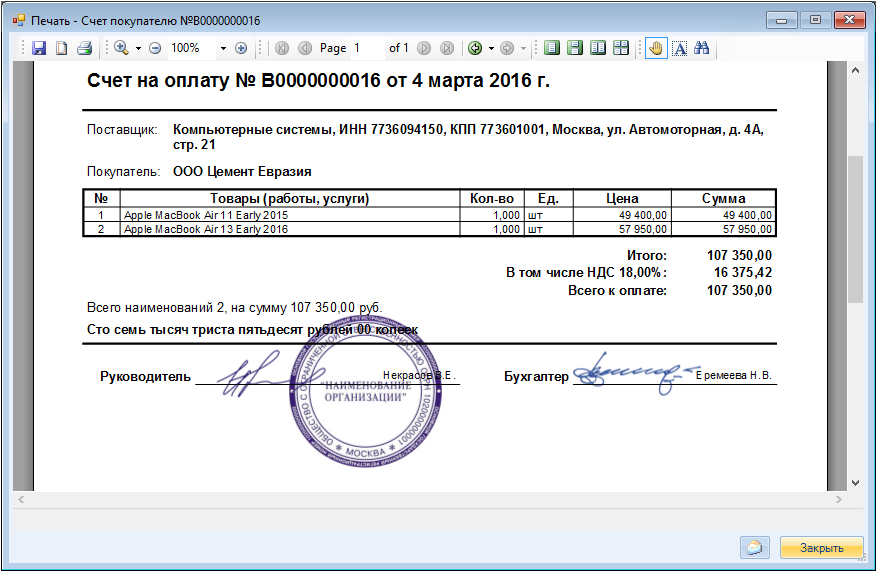Click the email envelope button beside Закрыть

[x=755, y=548]
